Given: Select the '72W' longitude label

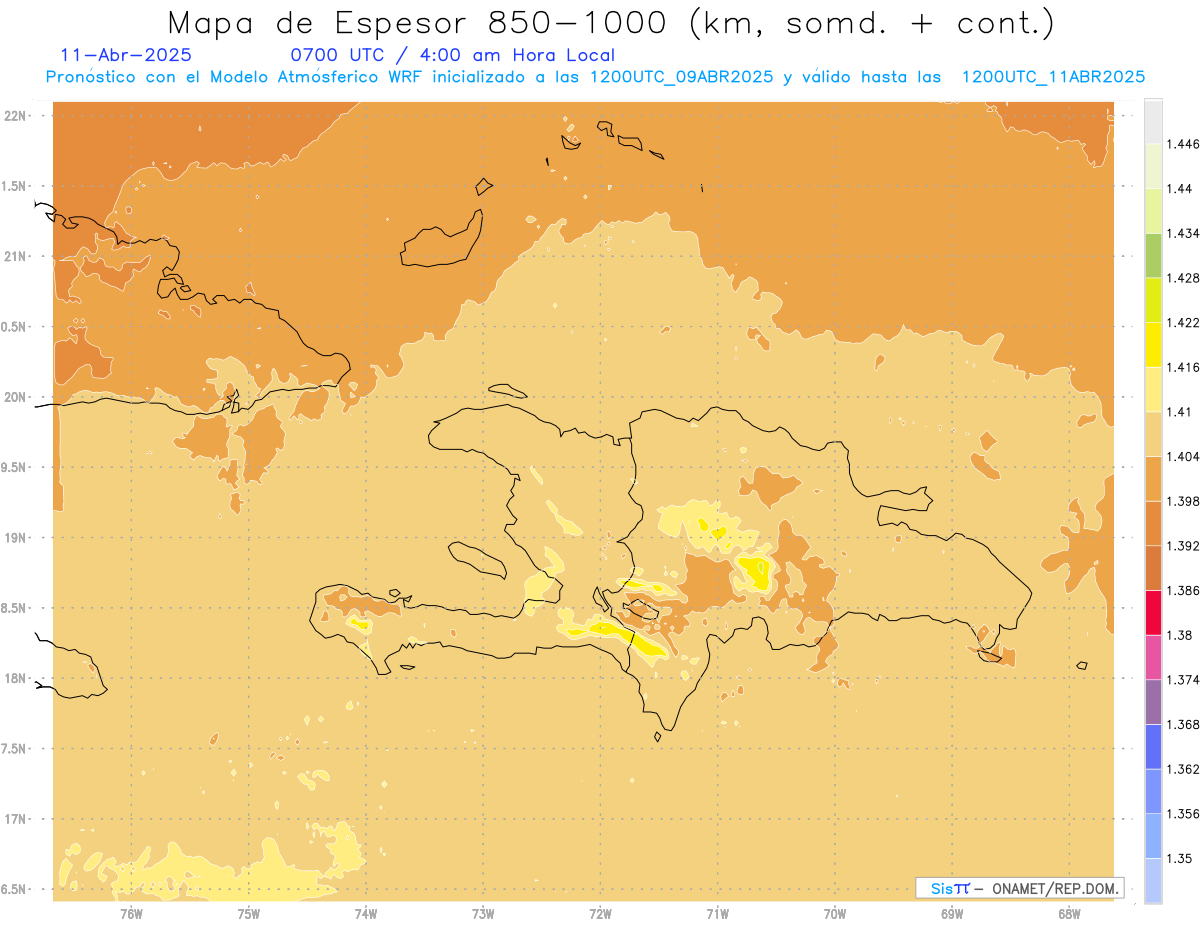Looking at the screenshot, I should coord(601,914).
